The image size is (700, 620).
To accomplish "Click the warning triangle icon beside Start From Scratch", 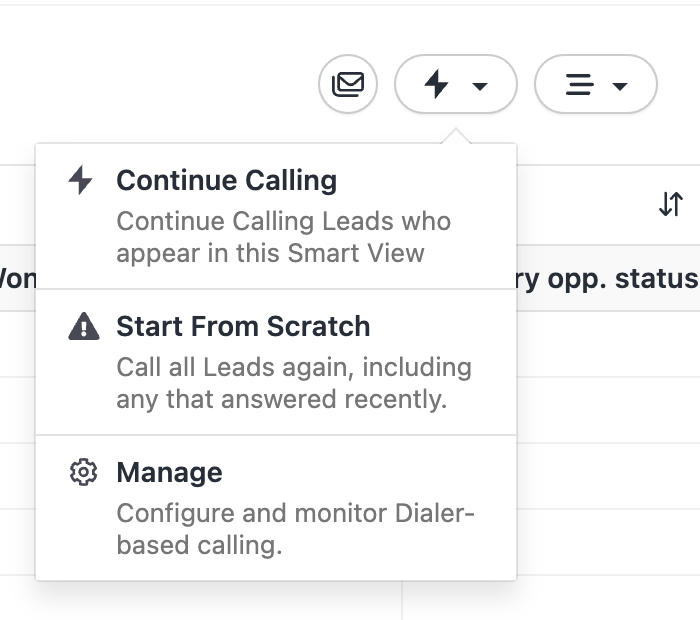I will (83, 327).
